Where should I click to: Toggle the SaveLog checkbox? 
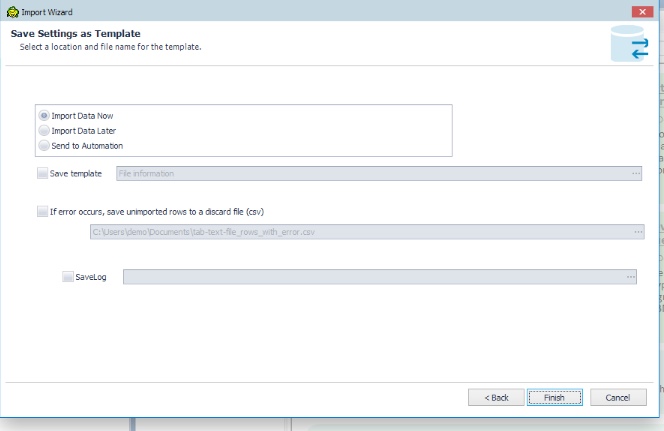pos(67,277)
